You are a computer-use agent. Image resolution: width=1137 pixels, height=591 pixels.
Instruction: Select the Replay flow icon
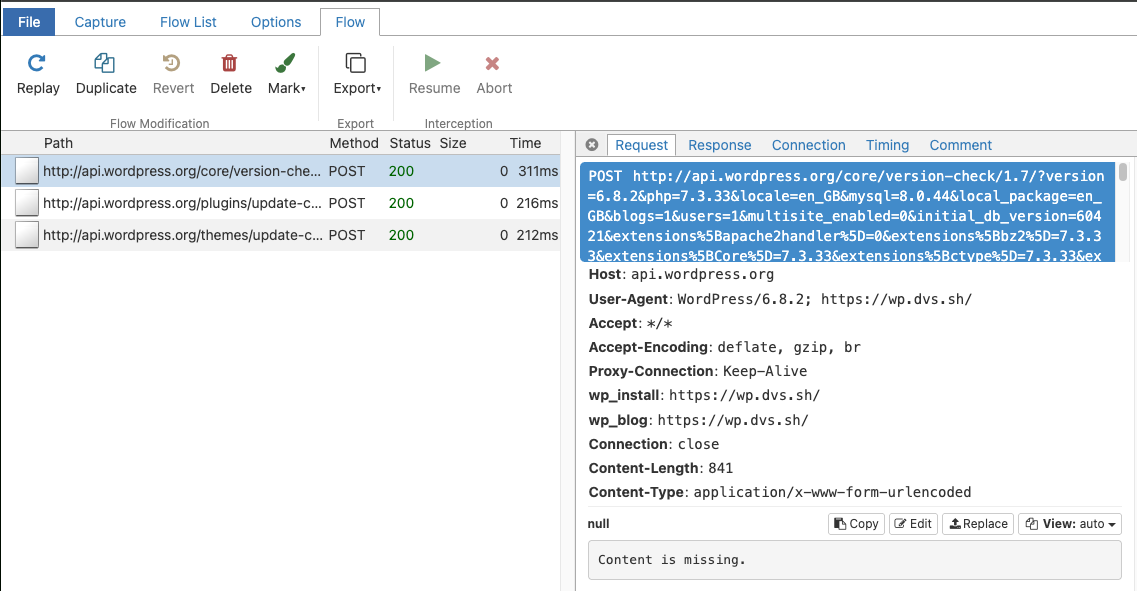pos(37,70)
